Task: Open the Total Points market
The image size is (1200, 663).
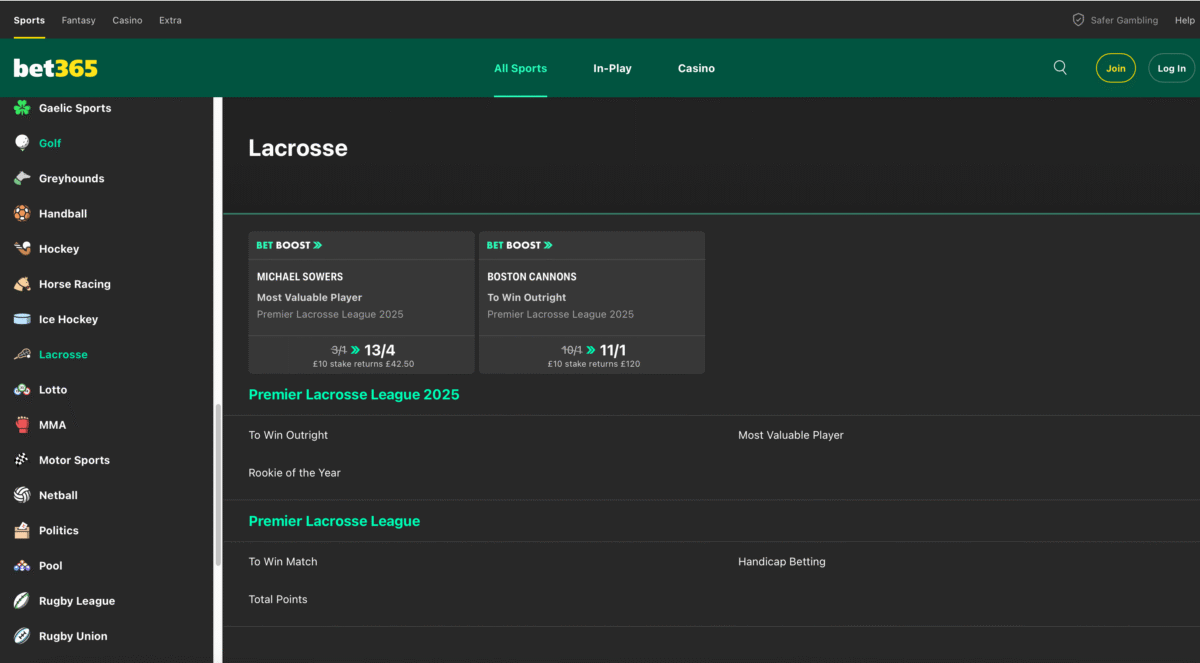Action: (278, 600)
